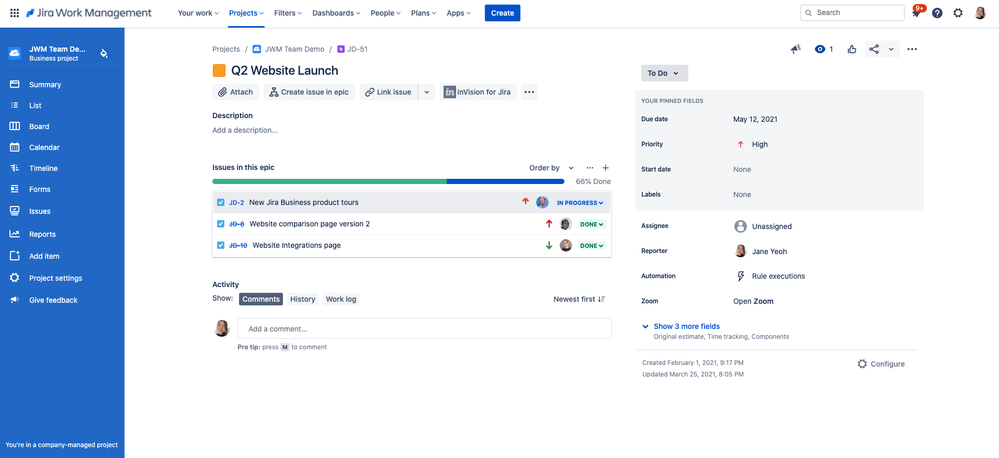Click the thumbs up vote icon
The image size is (999, 458).
coord(852,49)
